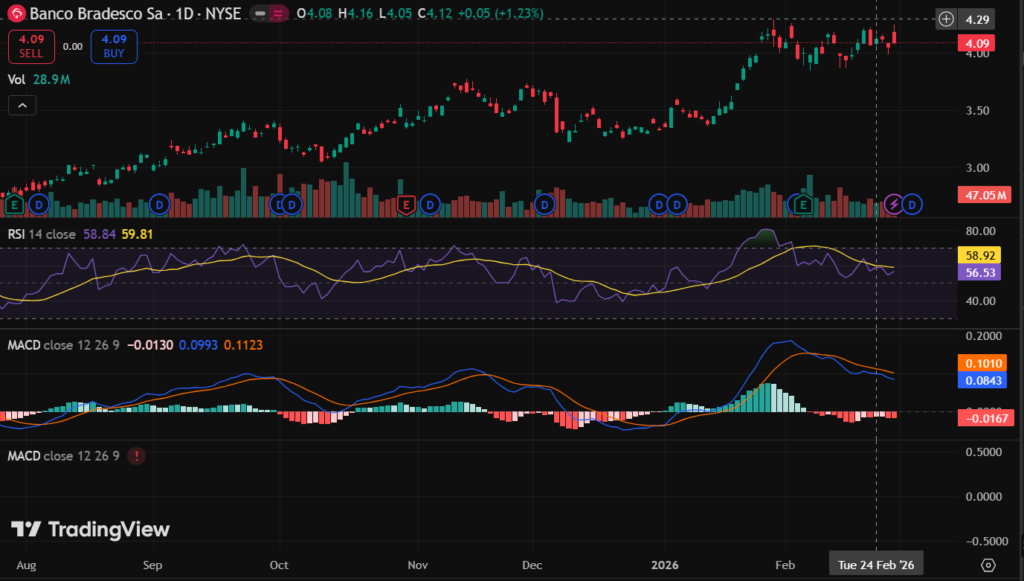Viewport: 1024px width, 581px height.
Task: Click the Banco Bradesco symbol logo
Action: click(16, 15)
